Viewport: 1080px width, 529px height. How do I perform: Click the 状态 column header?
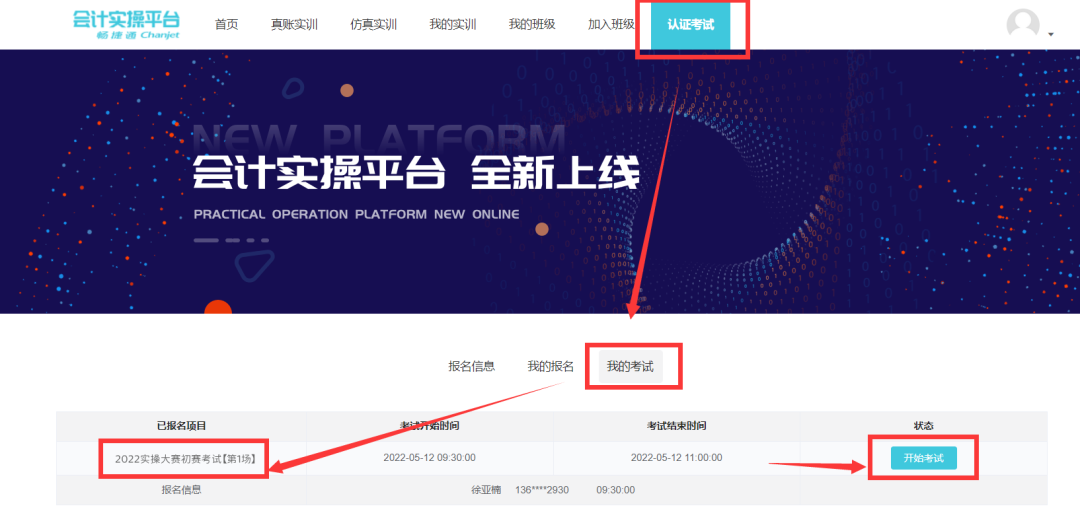924,426
